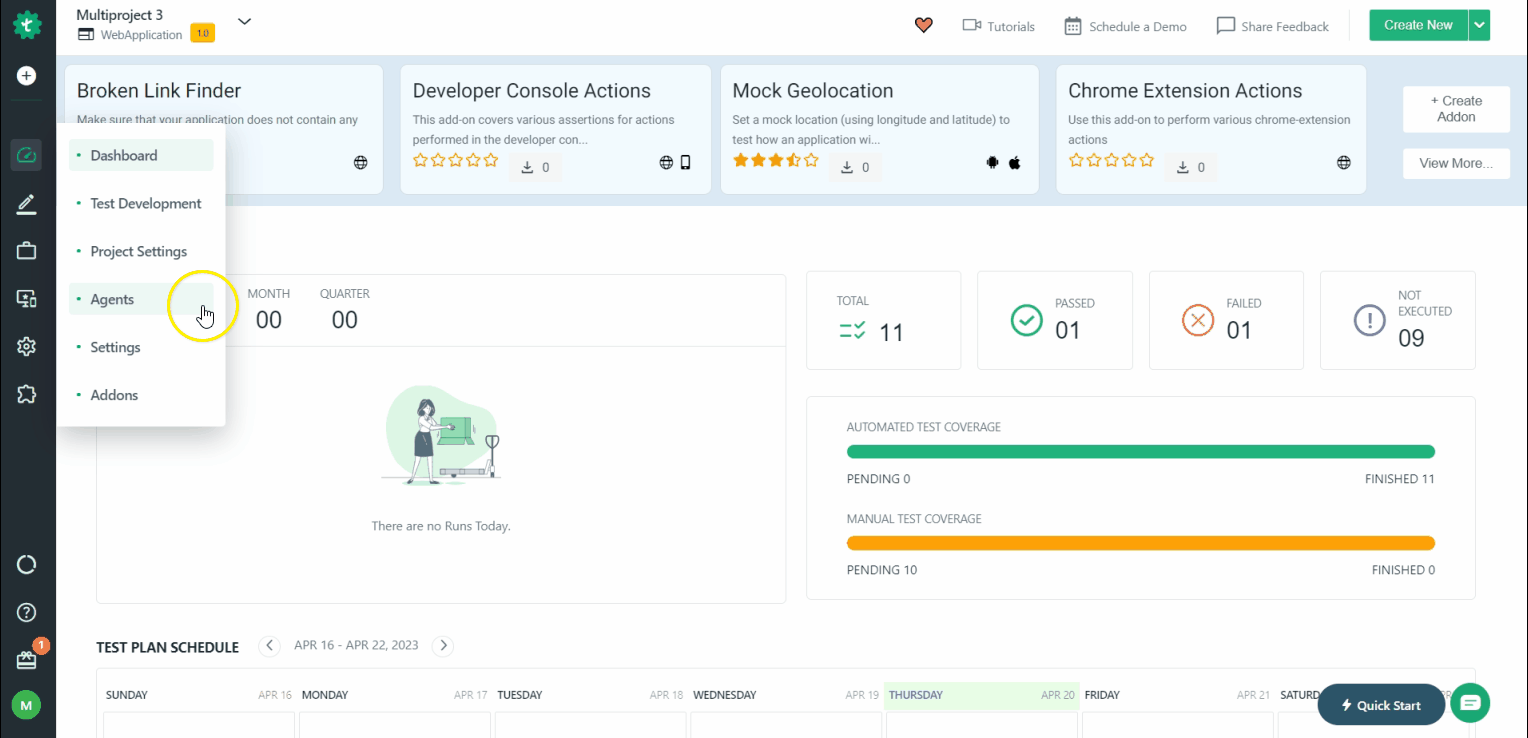Click the globe icon on Chrome Extension Actions
Image resolution: width=1528 pixels, height=738 pixels.
(x=1344, y=163)
